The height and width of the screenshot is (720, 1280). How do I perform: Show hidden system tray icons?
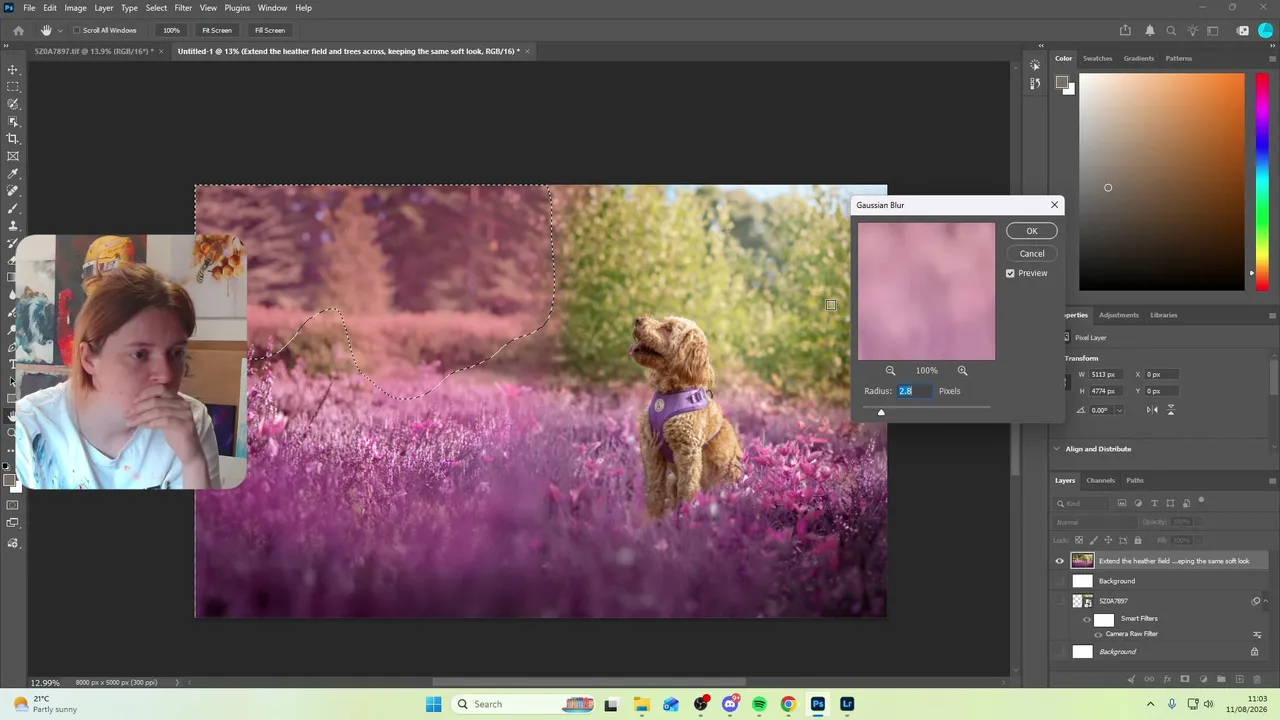pyautogui.click(x=1150, y=704)
